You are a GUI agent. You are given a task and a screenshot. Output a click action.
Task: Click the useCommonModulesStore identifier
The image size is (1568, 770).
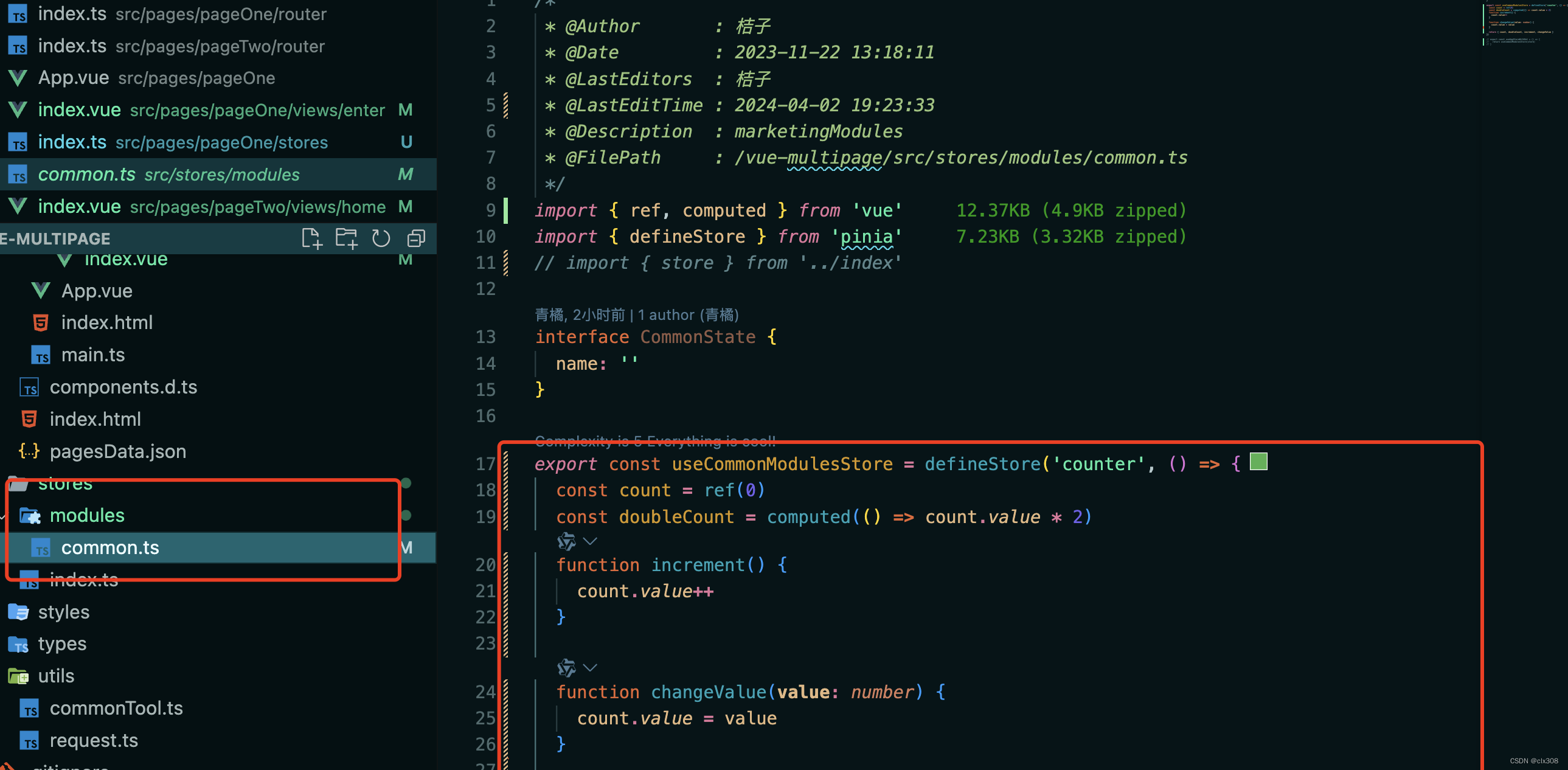[782, 464]
